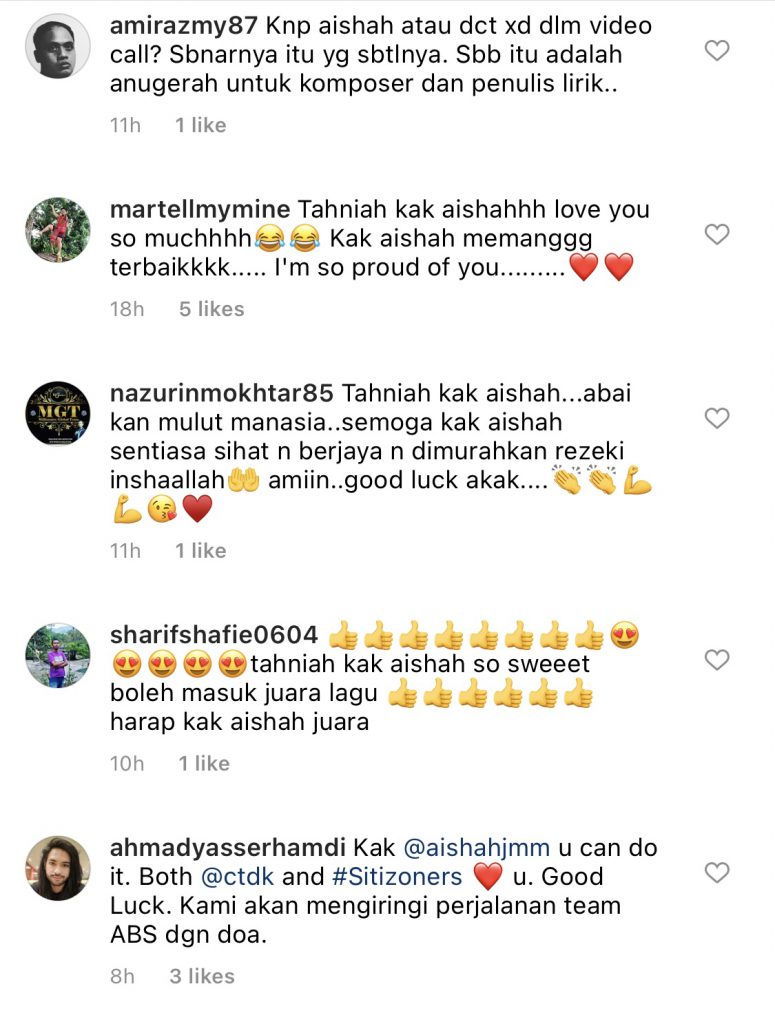
Task: Go to username sharifshafie0604
Action: tap(214, 635)
